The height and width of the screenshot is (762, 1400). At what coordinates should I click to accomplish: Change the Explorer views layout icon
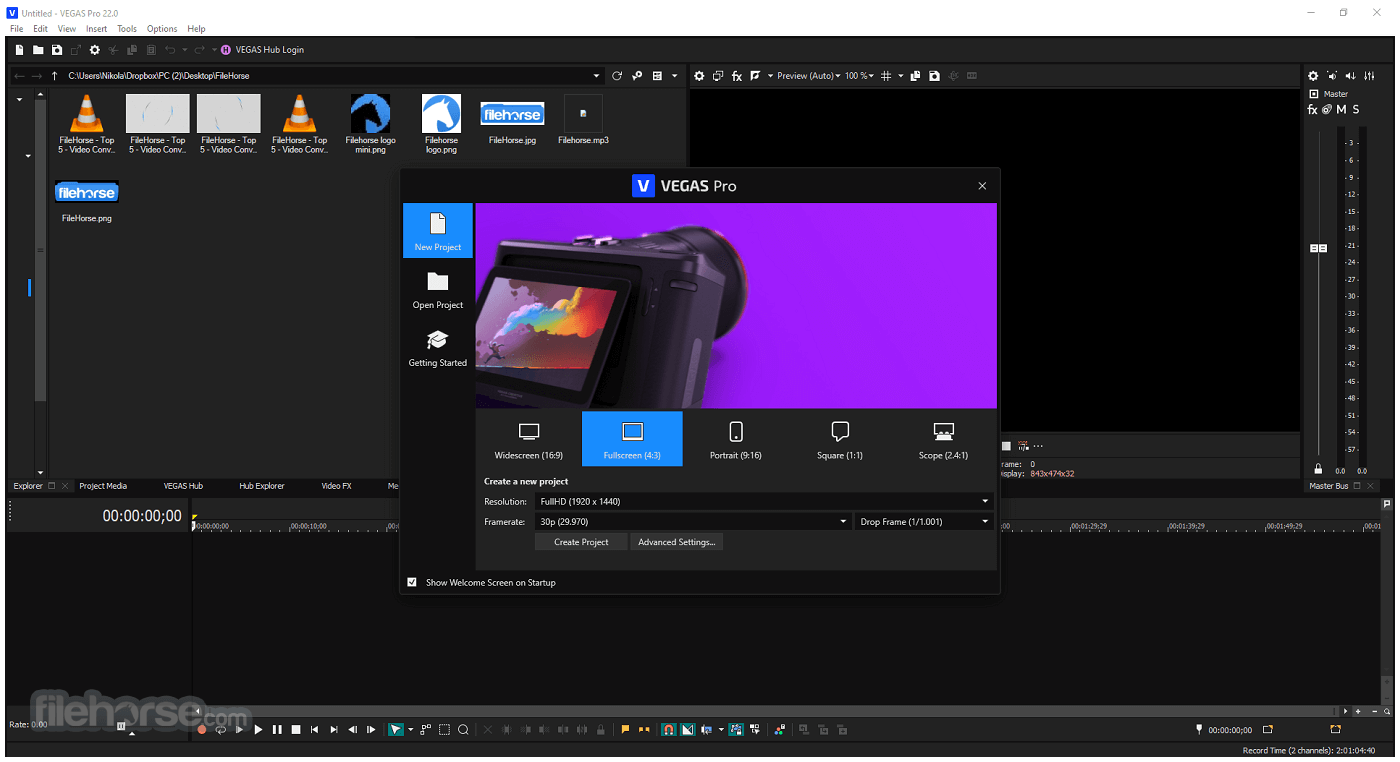(657, 76)
